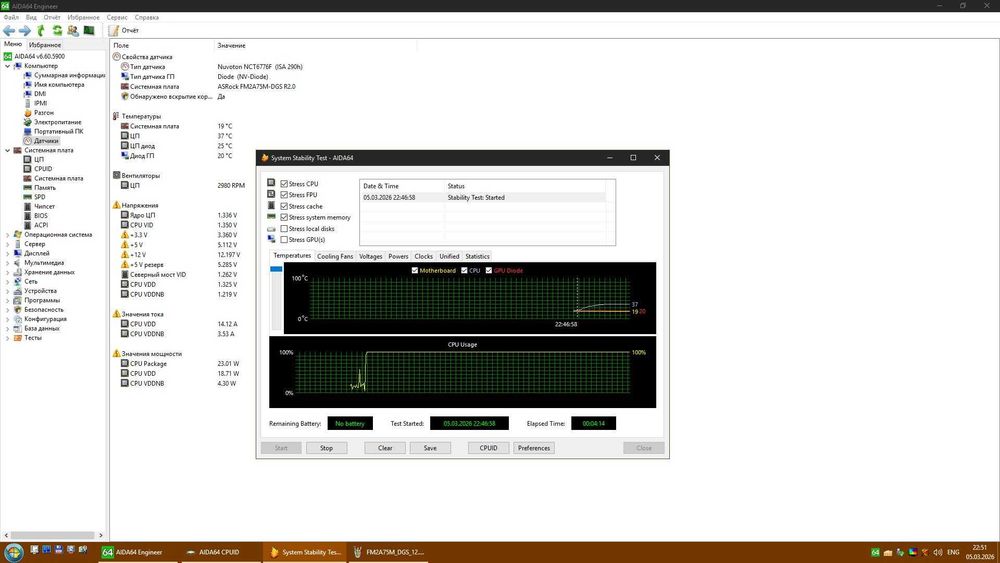Image resolution: width=1000 pixels, height=563 pixels.
Task: Click the tree panel horizontal scrollbar
Action: 53,535
